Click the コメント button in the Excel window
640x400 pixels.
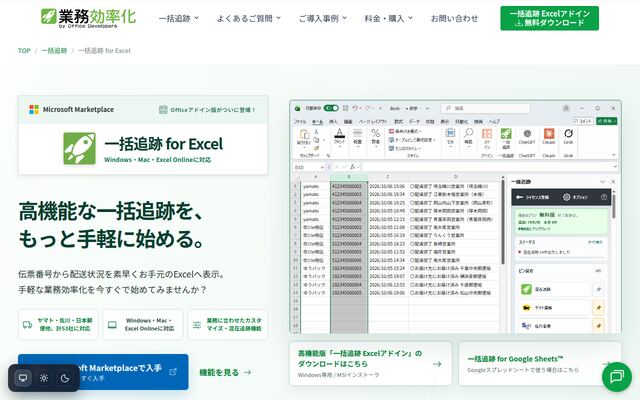coord(582,121)
